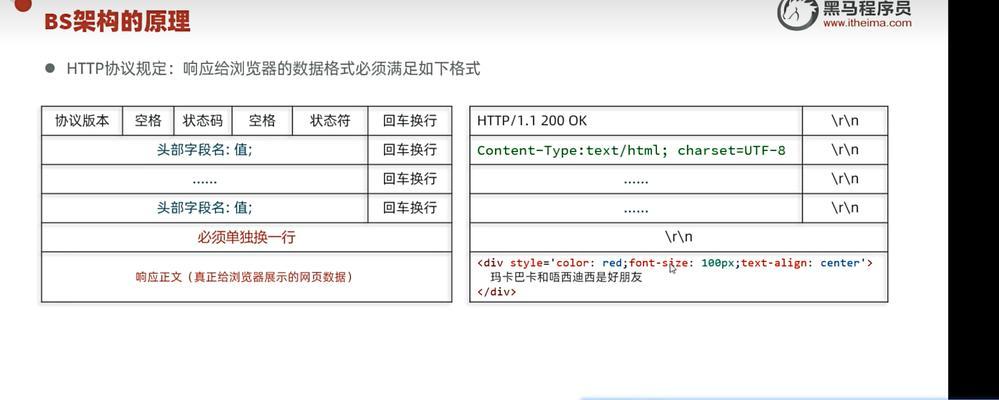Click '回车换行' beside the left table's '......' cell
The height and width of the screenshot is (400, 999).
coord(410,180)
